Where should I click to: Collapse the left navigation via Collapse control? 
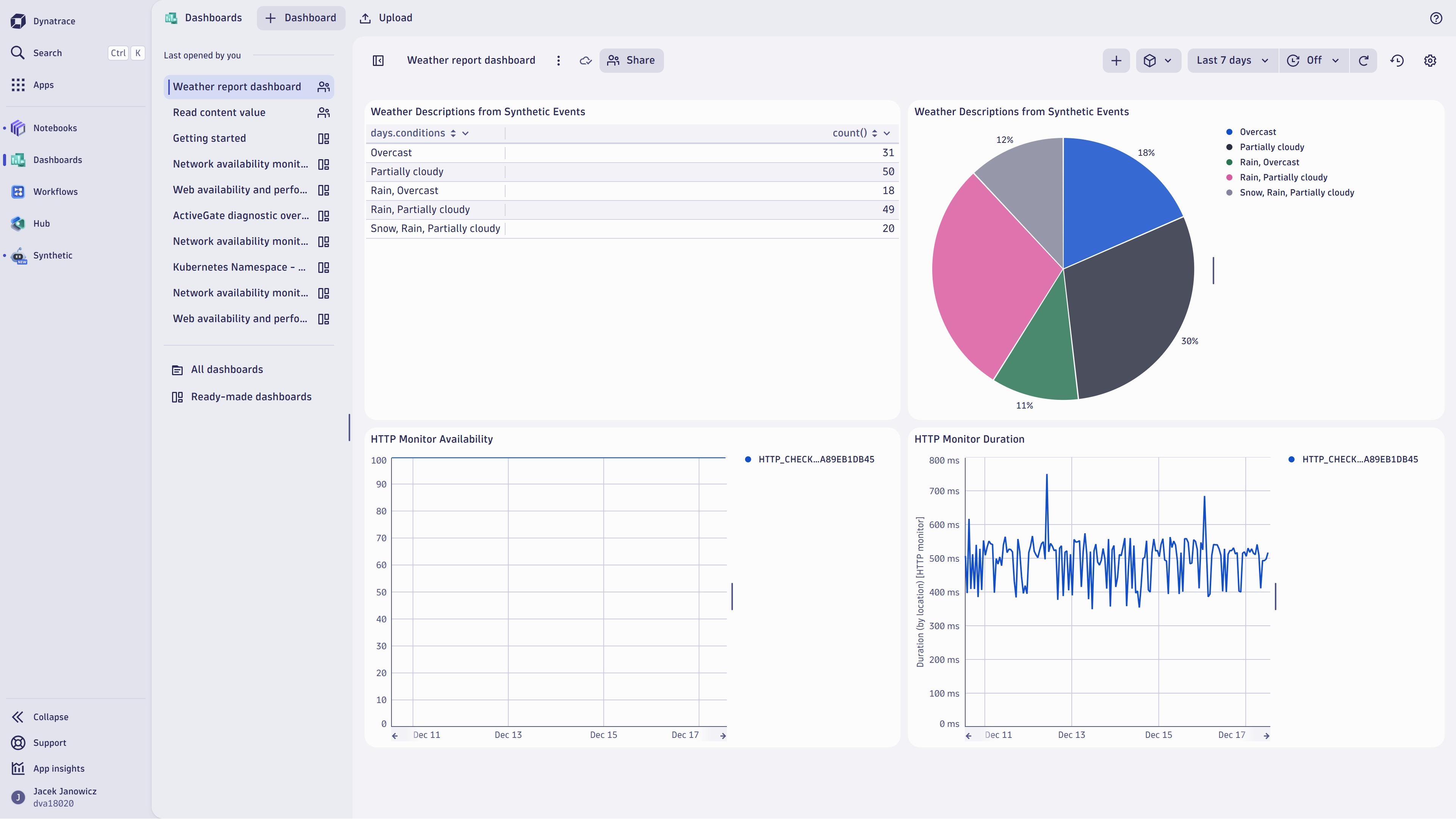pos(50,716)
